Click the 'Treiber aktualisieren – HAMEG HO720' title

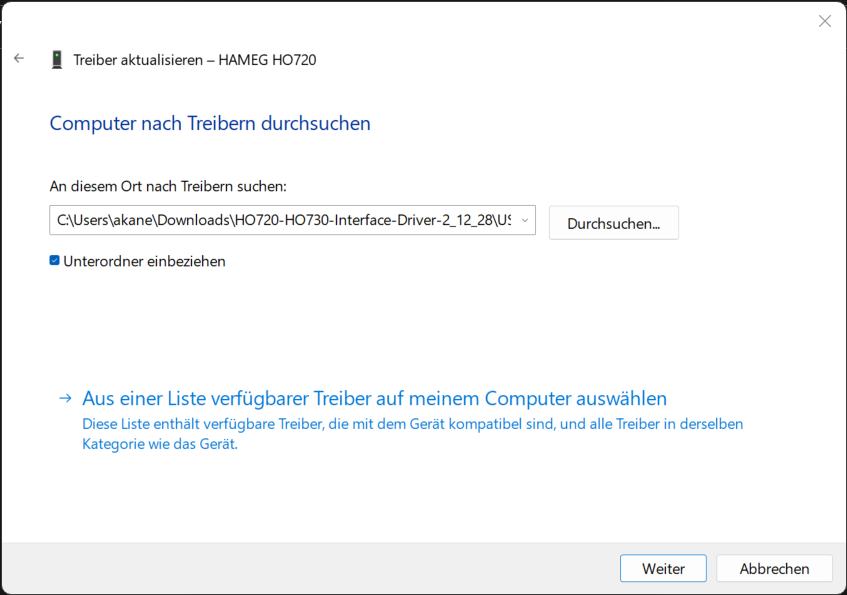pos(195,60)
